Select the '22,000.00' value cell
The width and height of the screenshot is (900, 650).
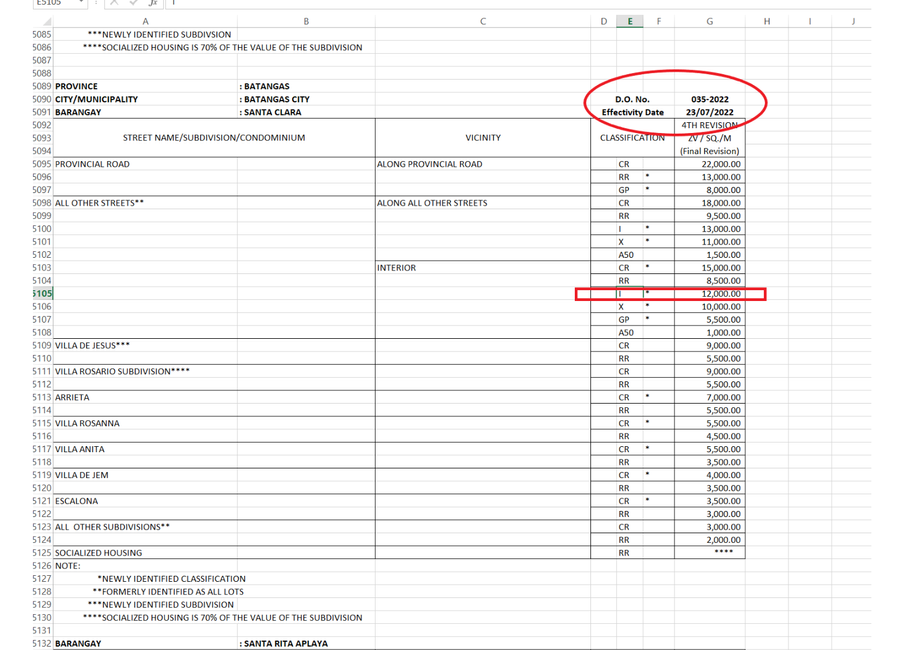click(709, 164)
